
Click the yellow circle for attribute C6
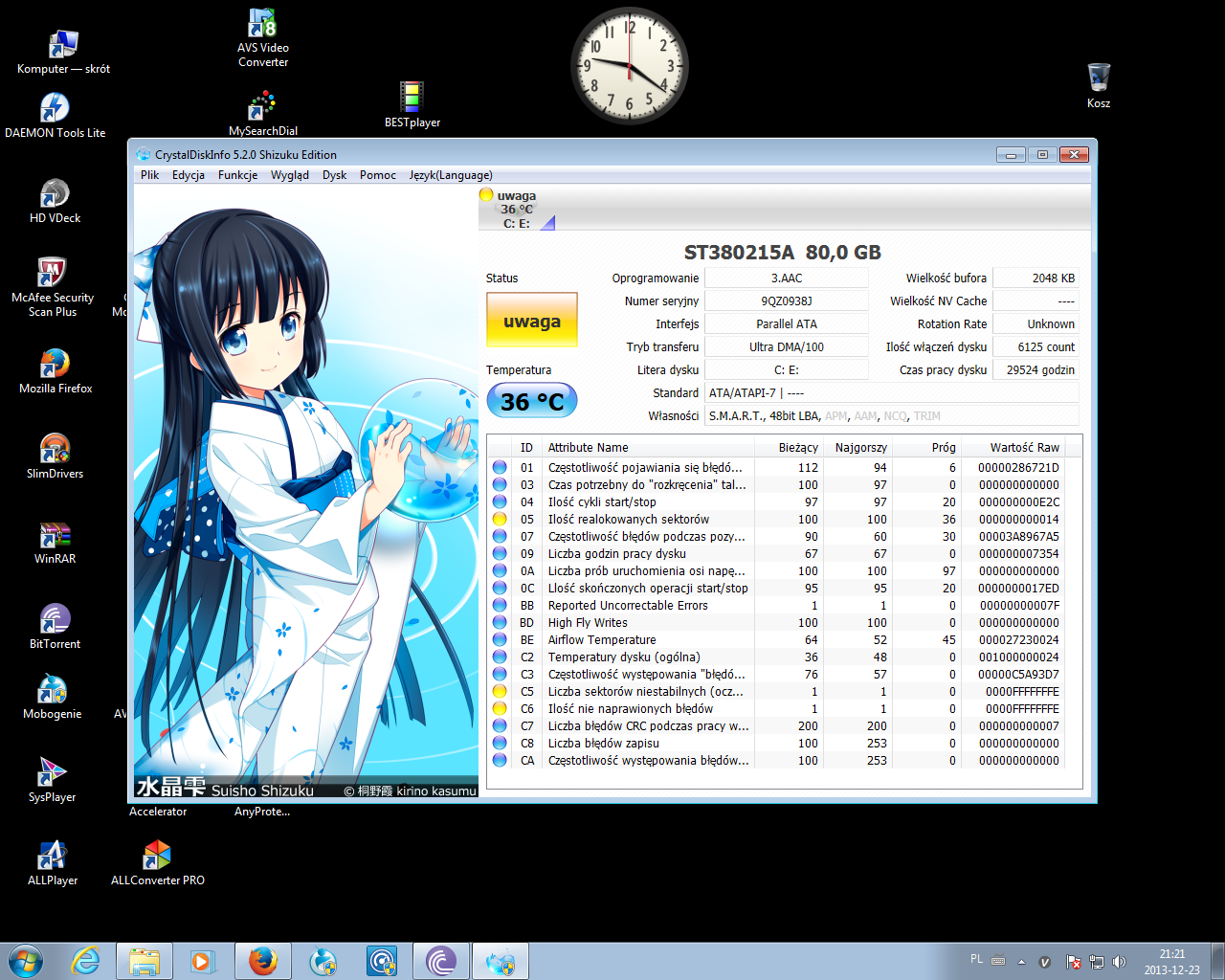point(500,709)
